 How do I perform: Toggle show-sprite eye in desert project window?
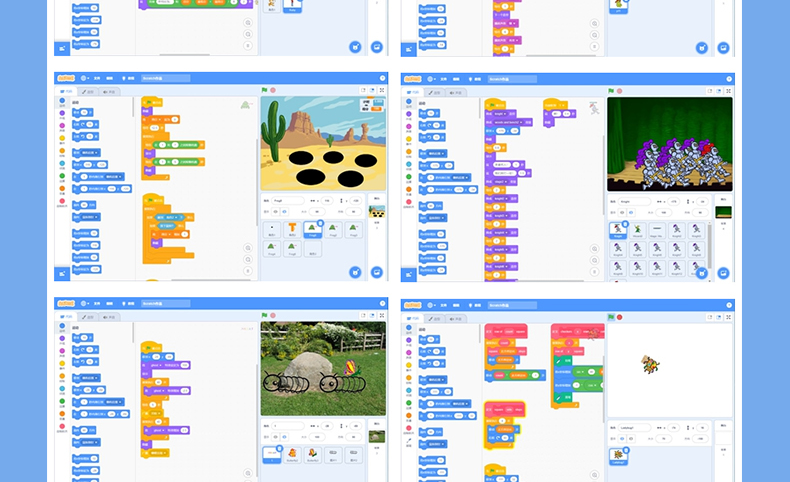point(276,212)
